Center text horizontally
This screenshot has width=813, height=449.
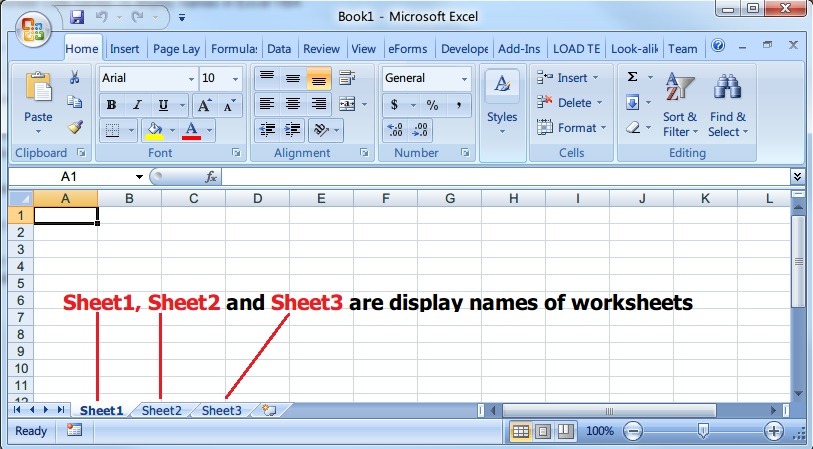tap(293, 104)
